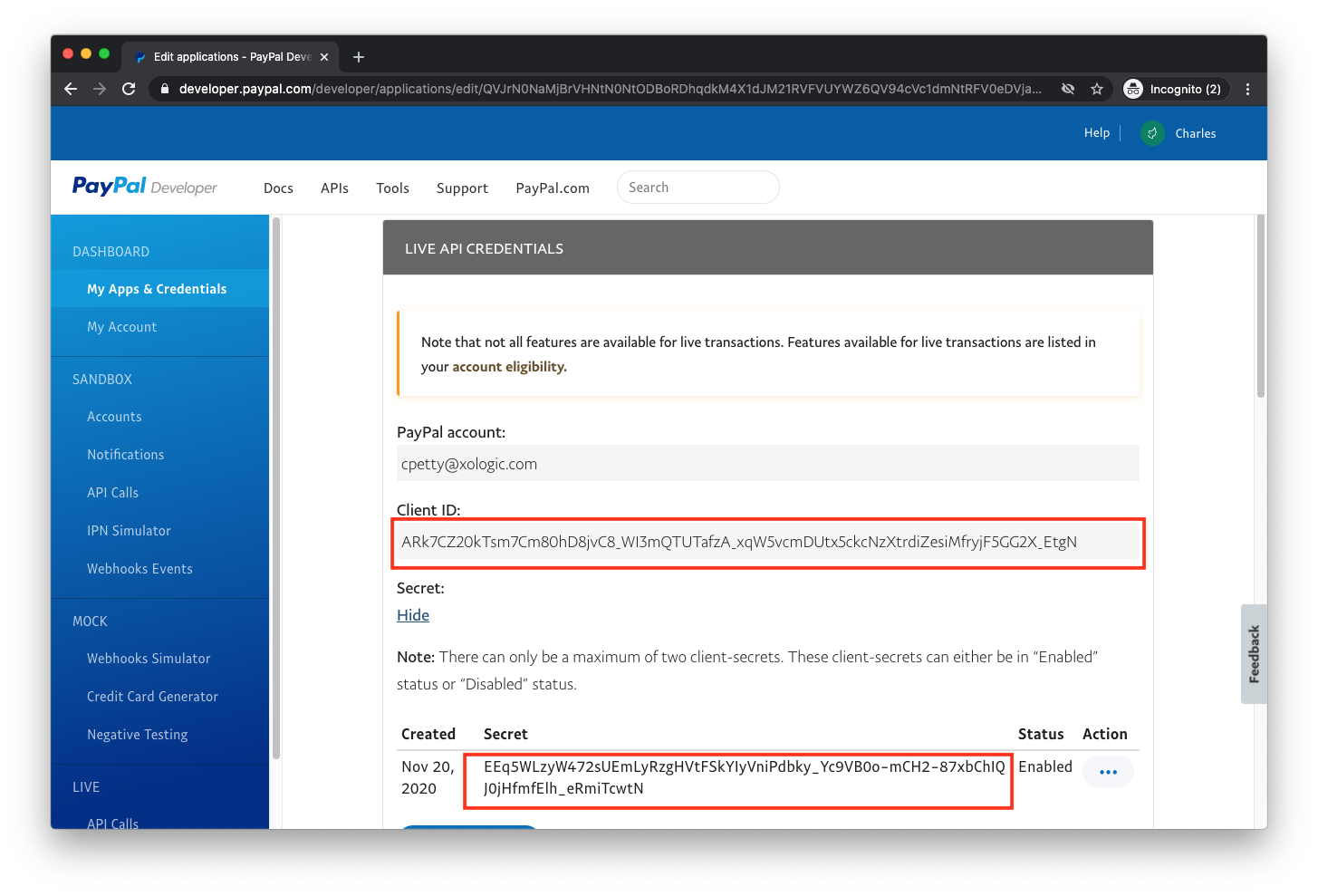Go back to the previous browser page
1318x896 pixels.
(71, 89)
